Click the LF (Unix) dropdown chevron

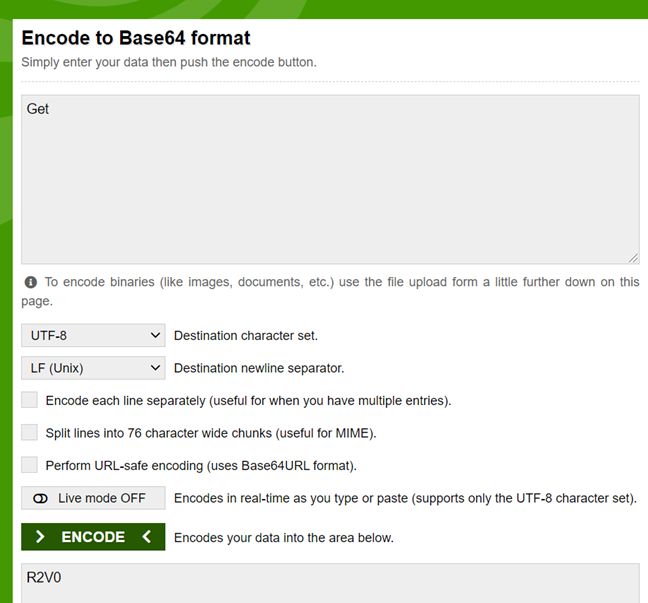[x=155, y=368]
